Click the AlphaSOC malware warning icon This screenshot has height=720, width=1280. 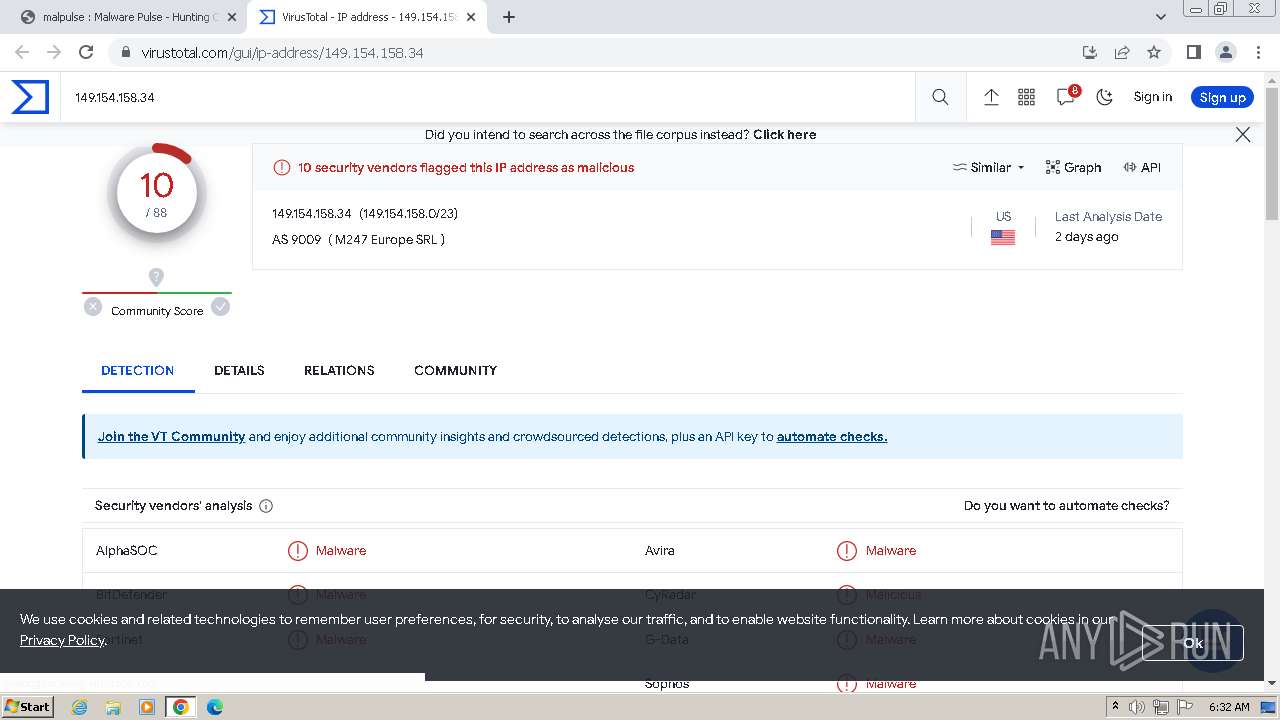tap(298, 550)
